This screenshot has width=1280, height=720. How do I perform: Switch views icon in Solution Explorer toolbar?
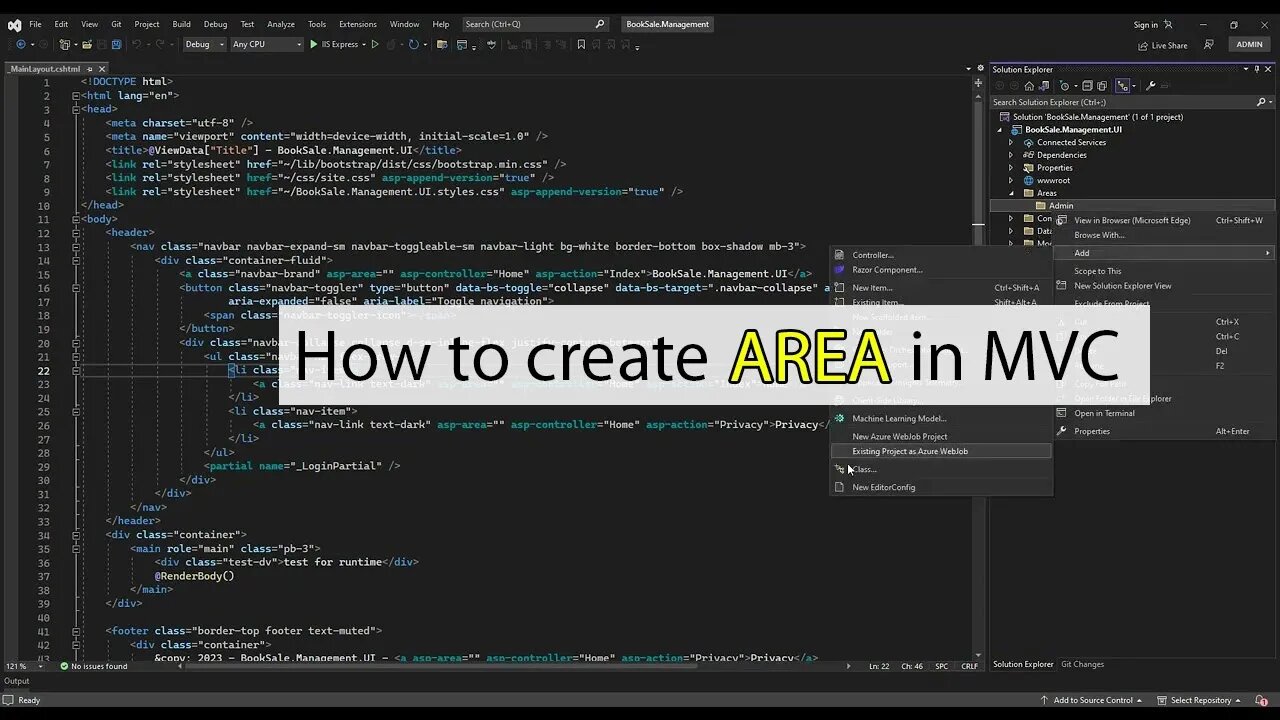tap(1045, 86)
